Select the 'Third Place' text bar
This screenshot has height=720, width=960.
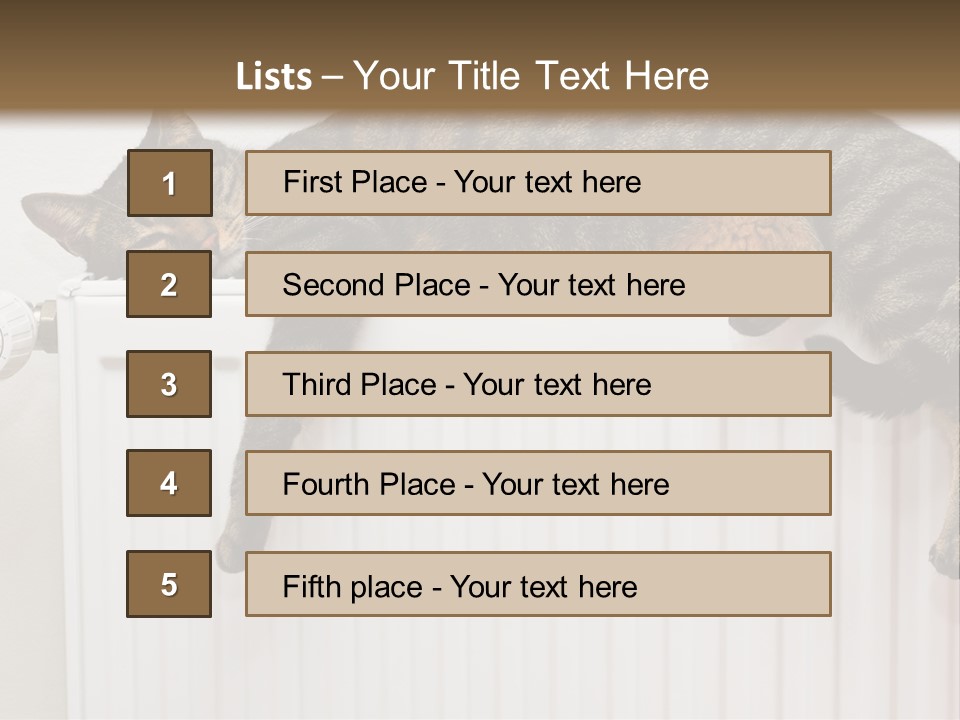(538, 384)
